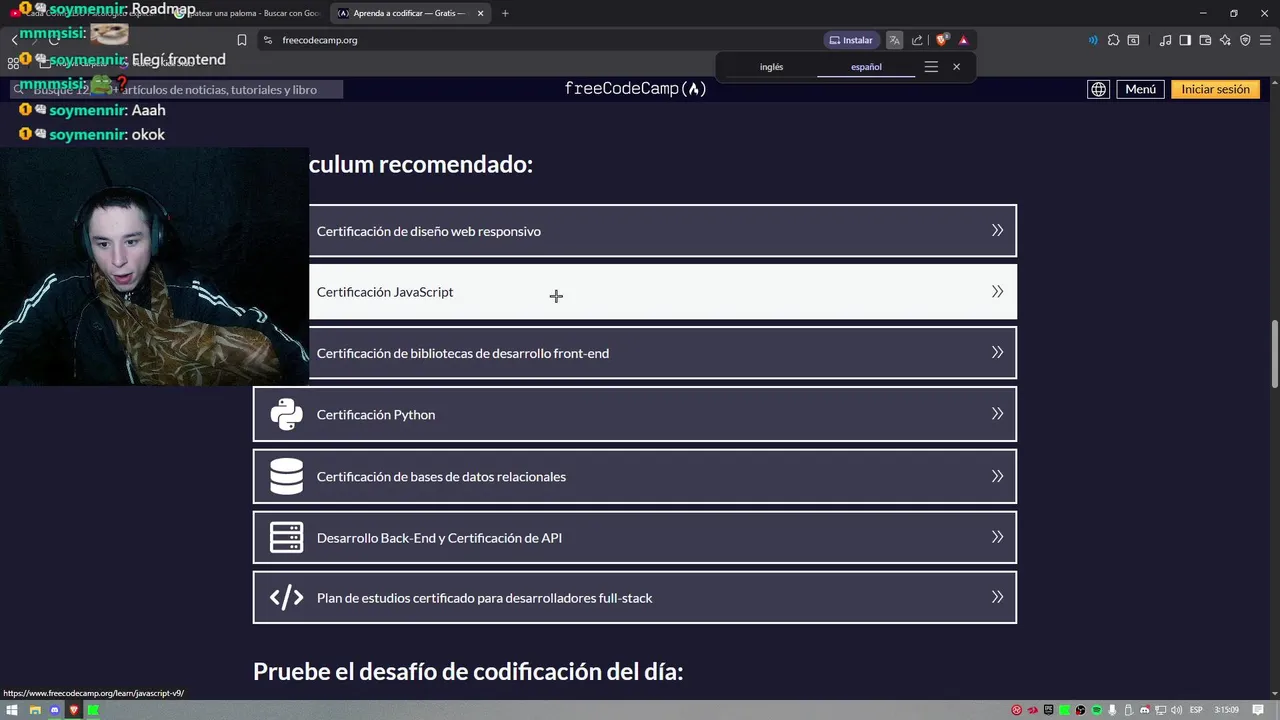Screen dimensions: 1280x720
Task: Click double chevron on Python row
Action: [x=997, y=413]
